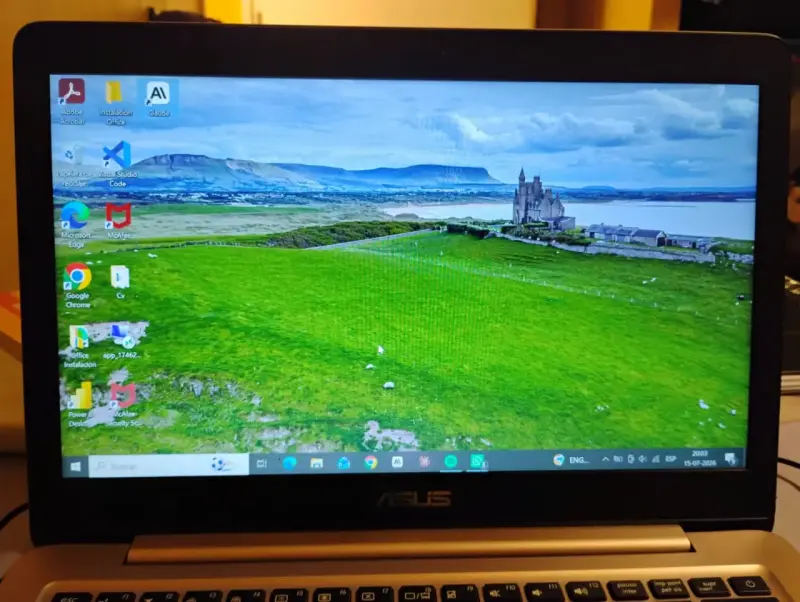Screen dimensions: 800x602
Task: Open the Windows Start menu
Action: [x=76, y=466]
